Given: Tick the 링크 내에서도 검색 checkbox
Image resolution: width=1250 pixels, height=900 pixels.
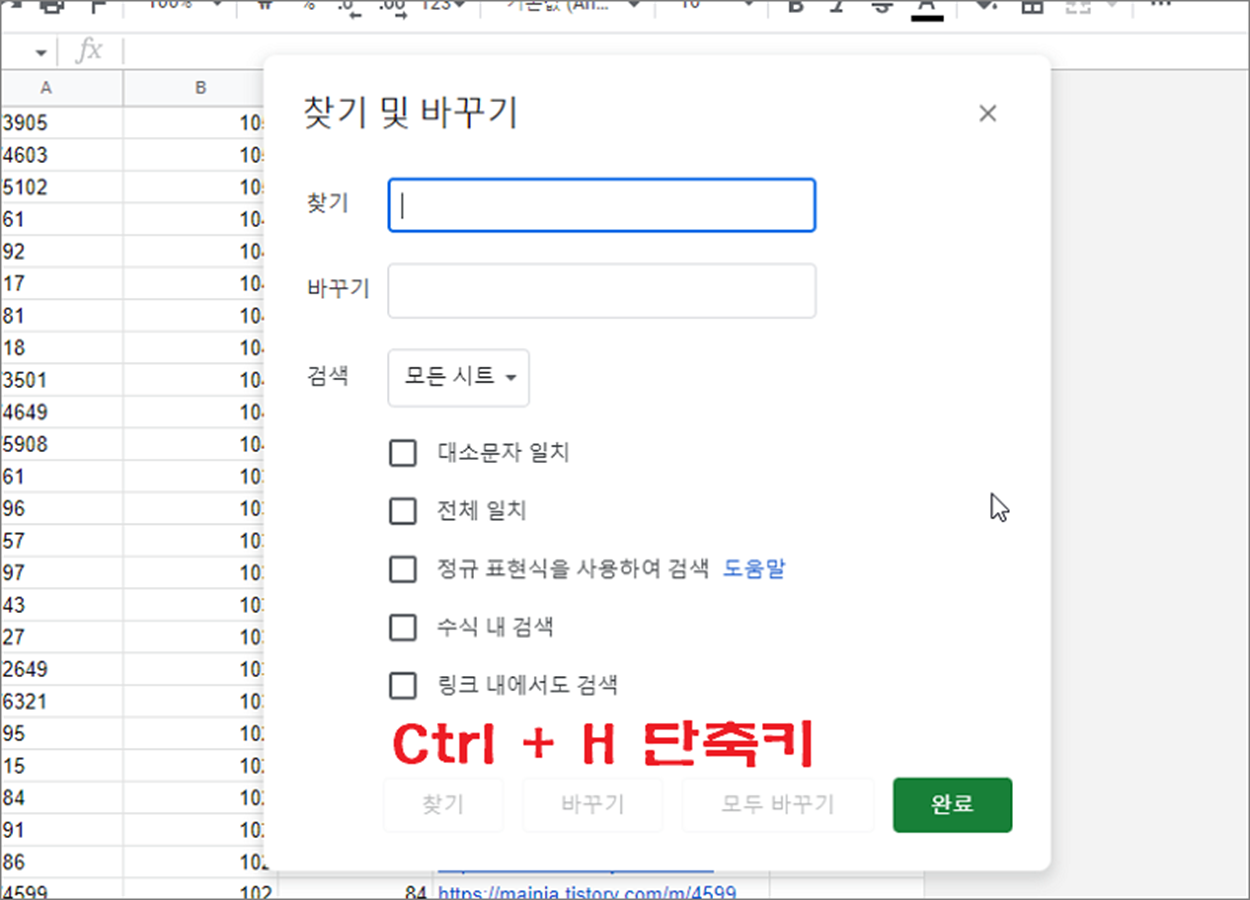Looking at the screenshot, I should (x=402, y=685).
